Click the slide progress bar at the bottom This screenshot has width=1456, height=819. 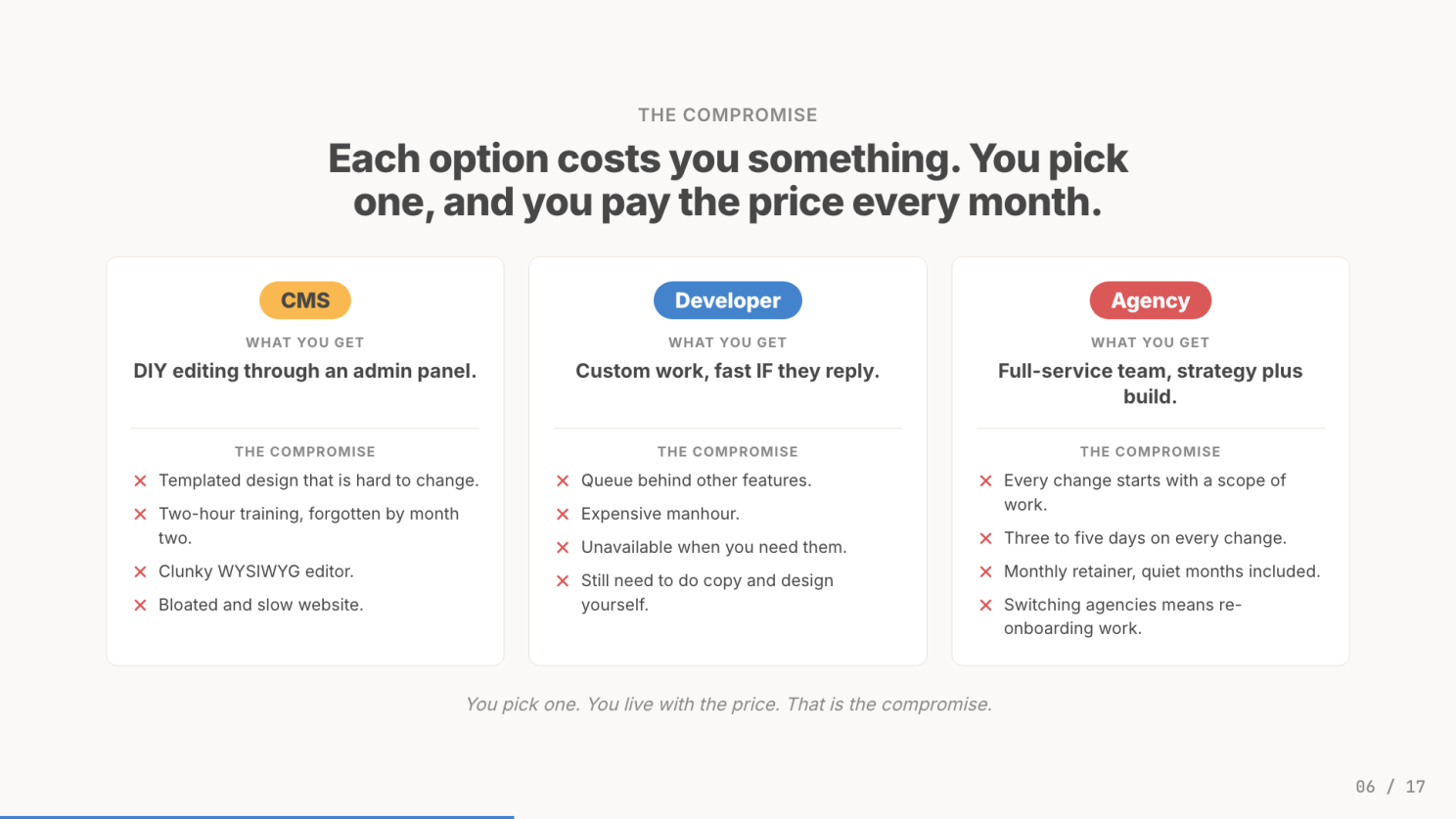click(256, 816)
